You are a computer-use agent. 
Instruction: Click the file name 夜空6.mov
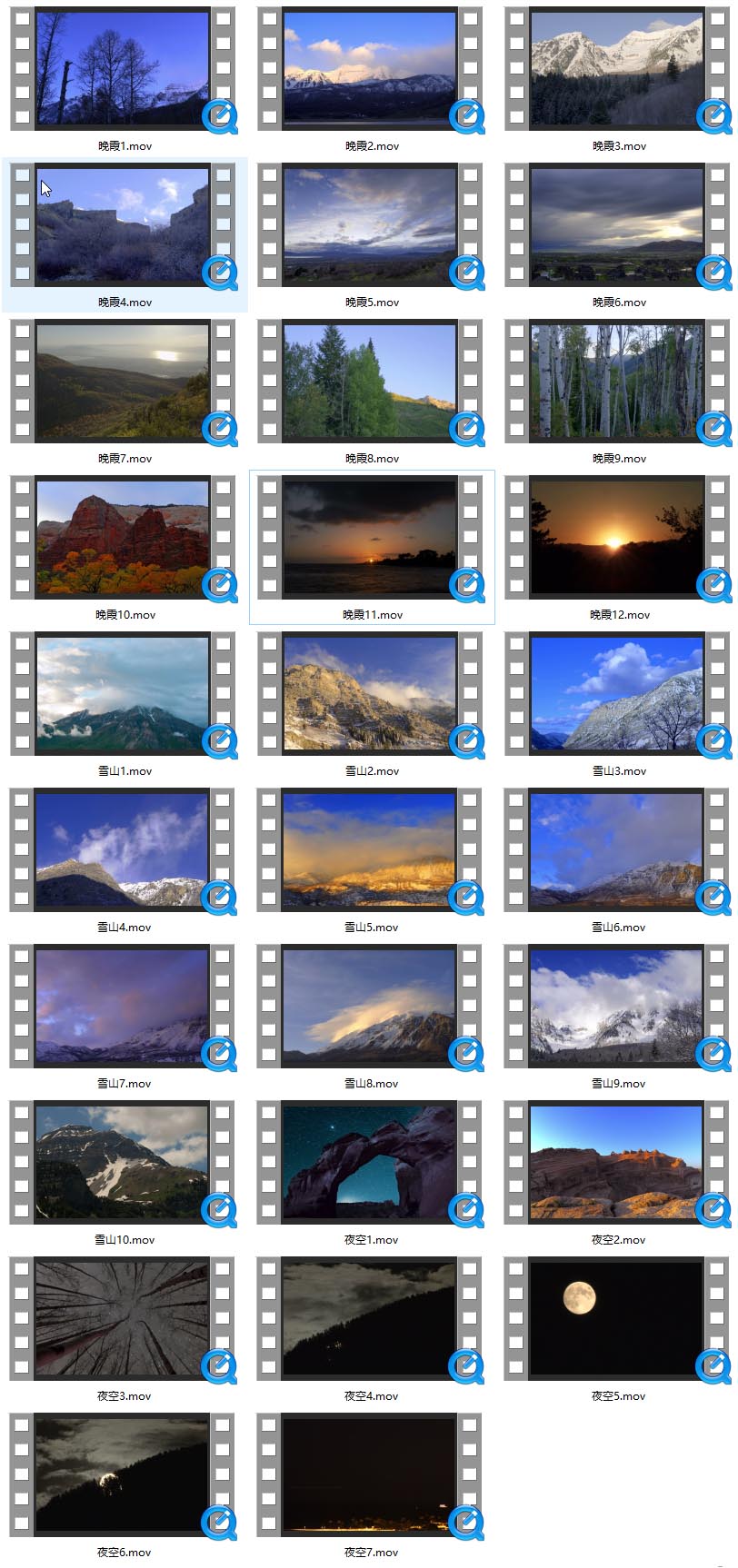125,1553
